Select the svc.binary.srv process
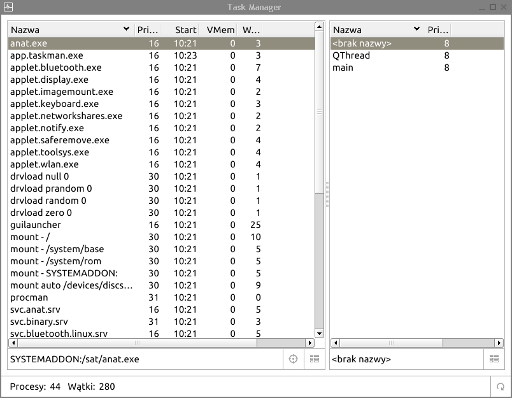512x398 pixels. (x=161, y=321)
